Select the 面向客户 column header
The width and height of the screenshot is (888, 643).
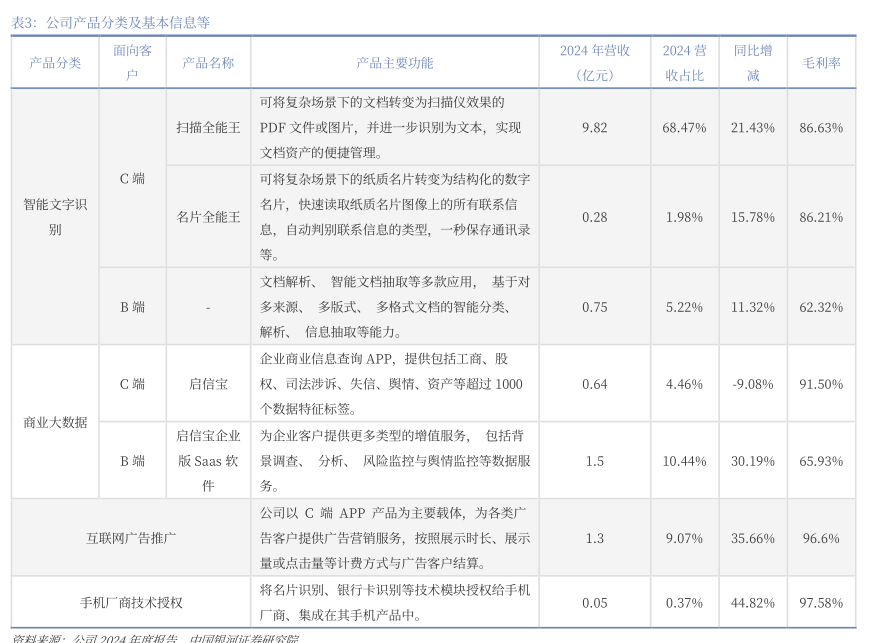pyautogui.click(x=132, y=63)
